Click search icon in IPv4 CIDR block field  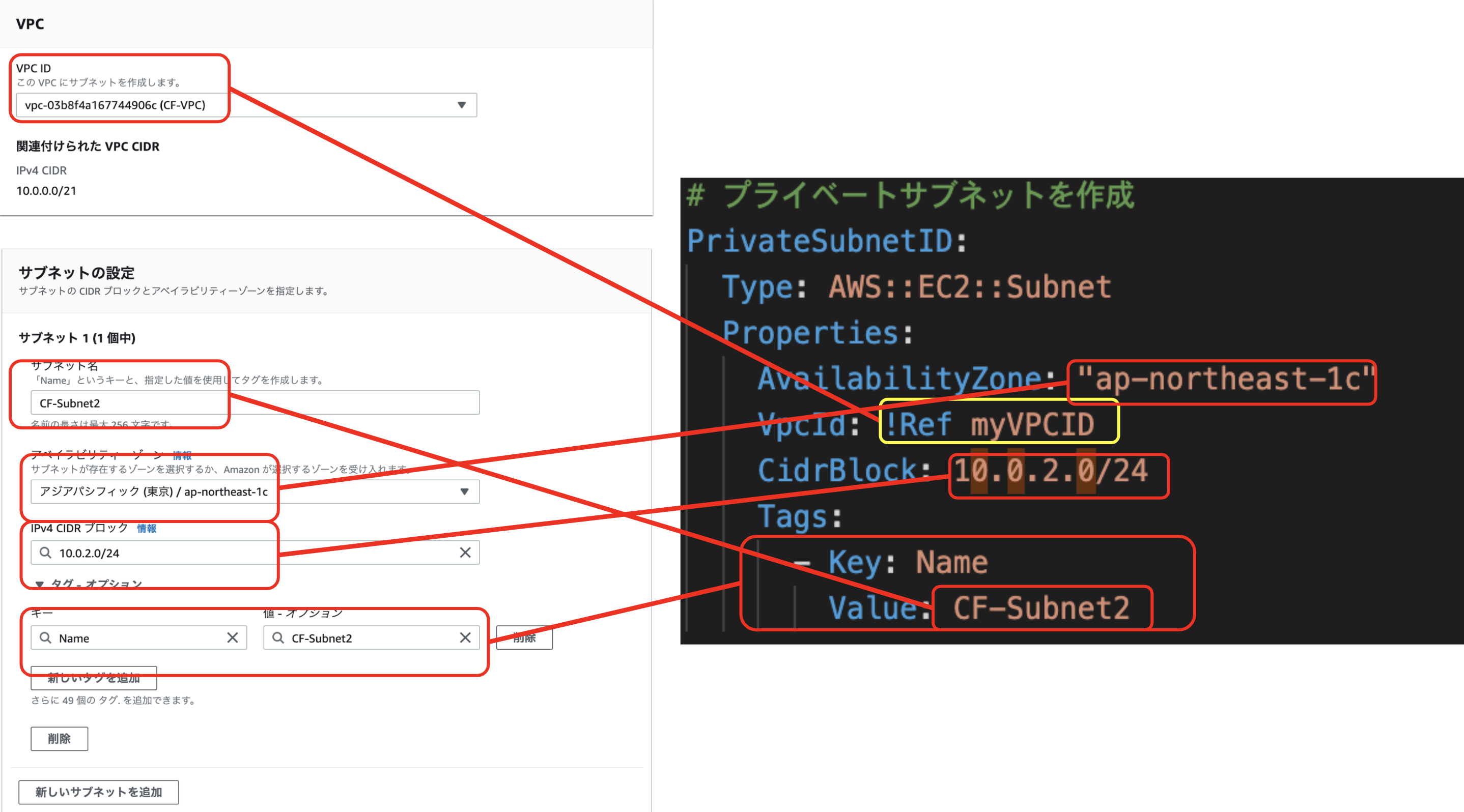click(x=45, y=553)
